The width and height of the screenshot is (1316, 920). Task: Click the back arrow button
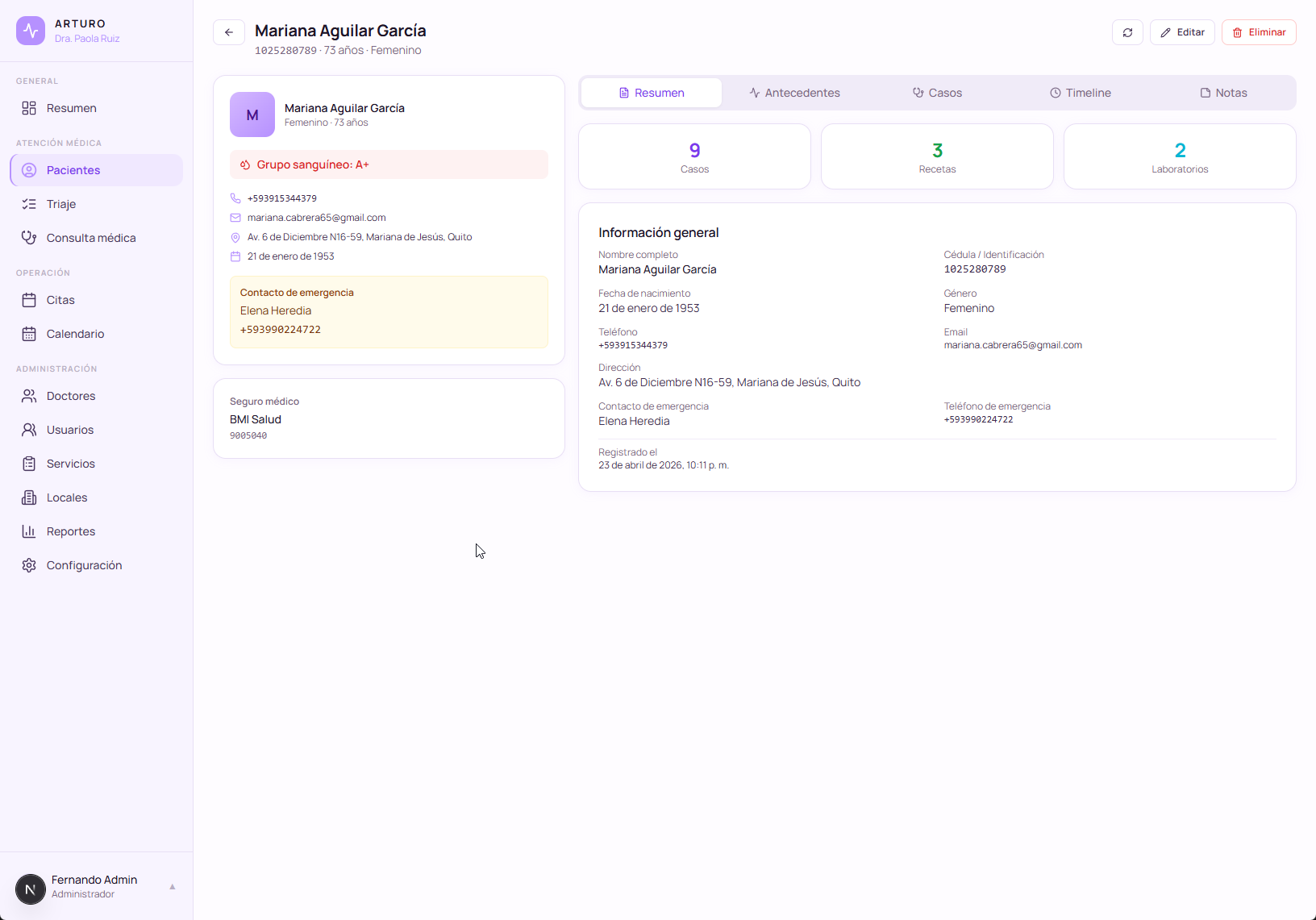(229, 32)
